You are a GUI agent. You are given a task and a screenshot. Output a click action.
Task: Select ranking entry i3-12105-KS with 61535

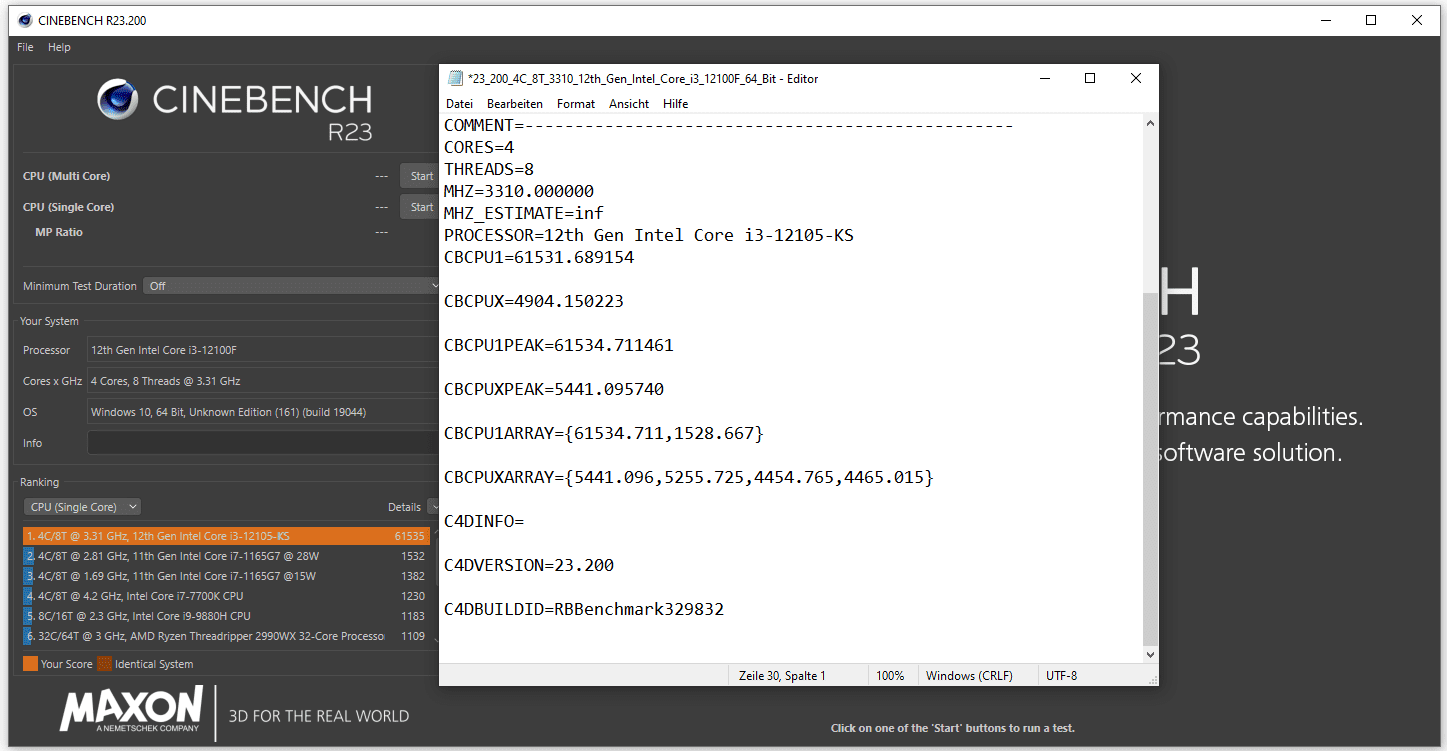226,536
